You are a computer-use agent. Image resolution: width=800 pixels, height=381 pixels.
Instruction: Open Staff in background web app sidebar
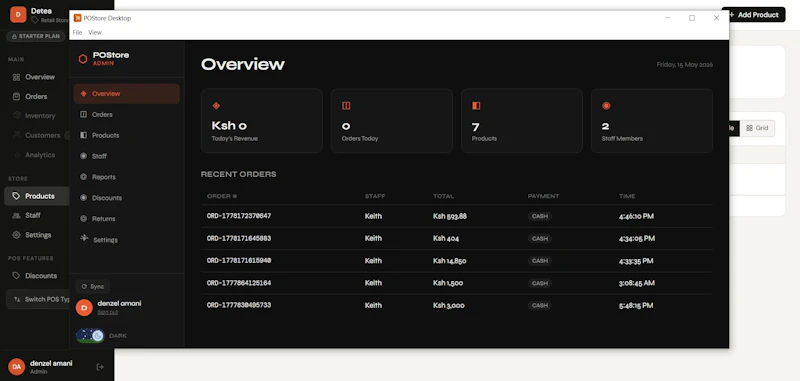pos(37,215)
